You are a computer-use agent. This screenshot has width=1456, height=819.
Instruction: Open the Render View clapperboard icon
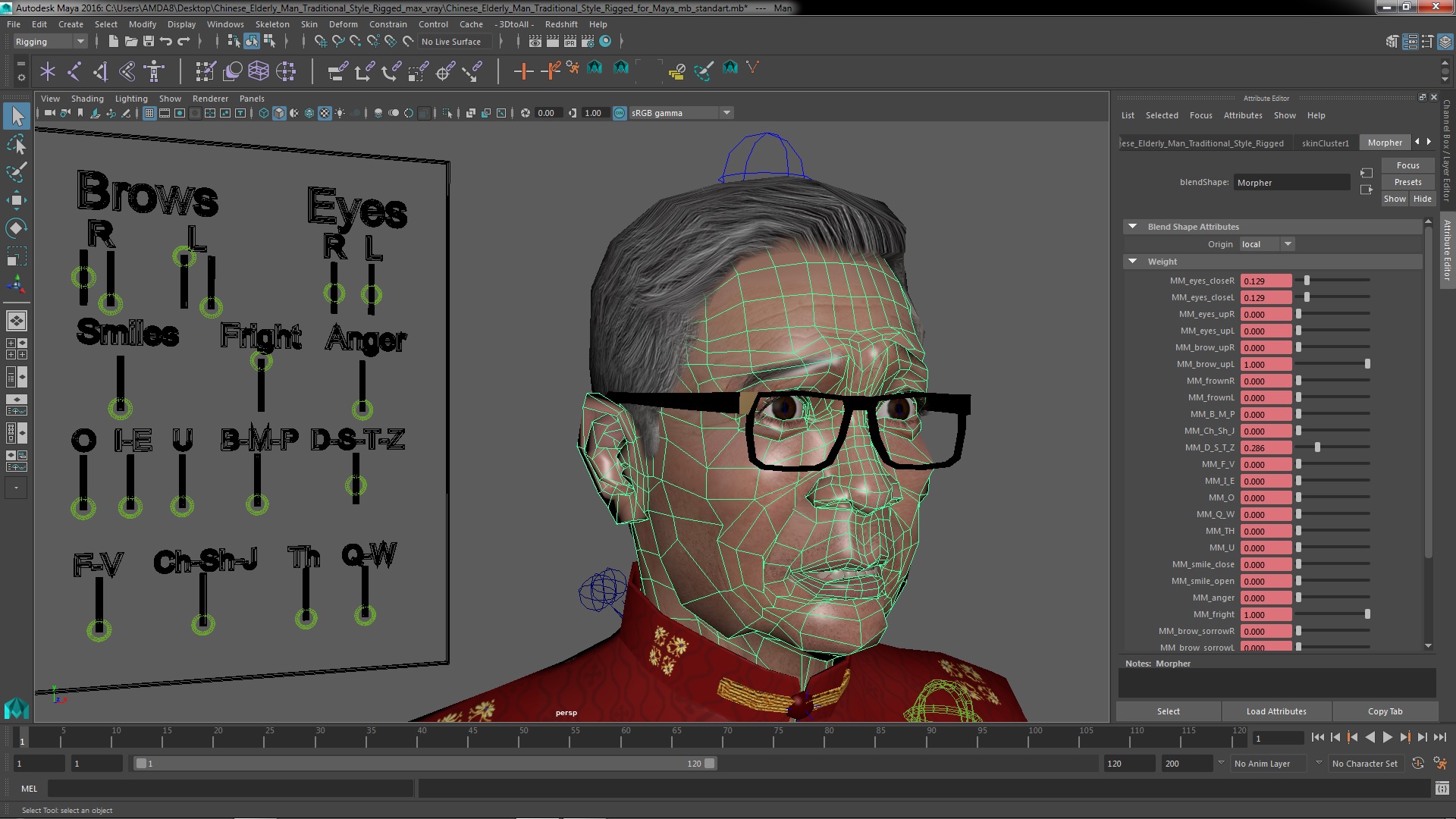coord(535,42)
